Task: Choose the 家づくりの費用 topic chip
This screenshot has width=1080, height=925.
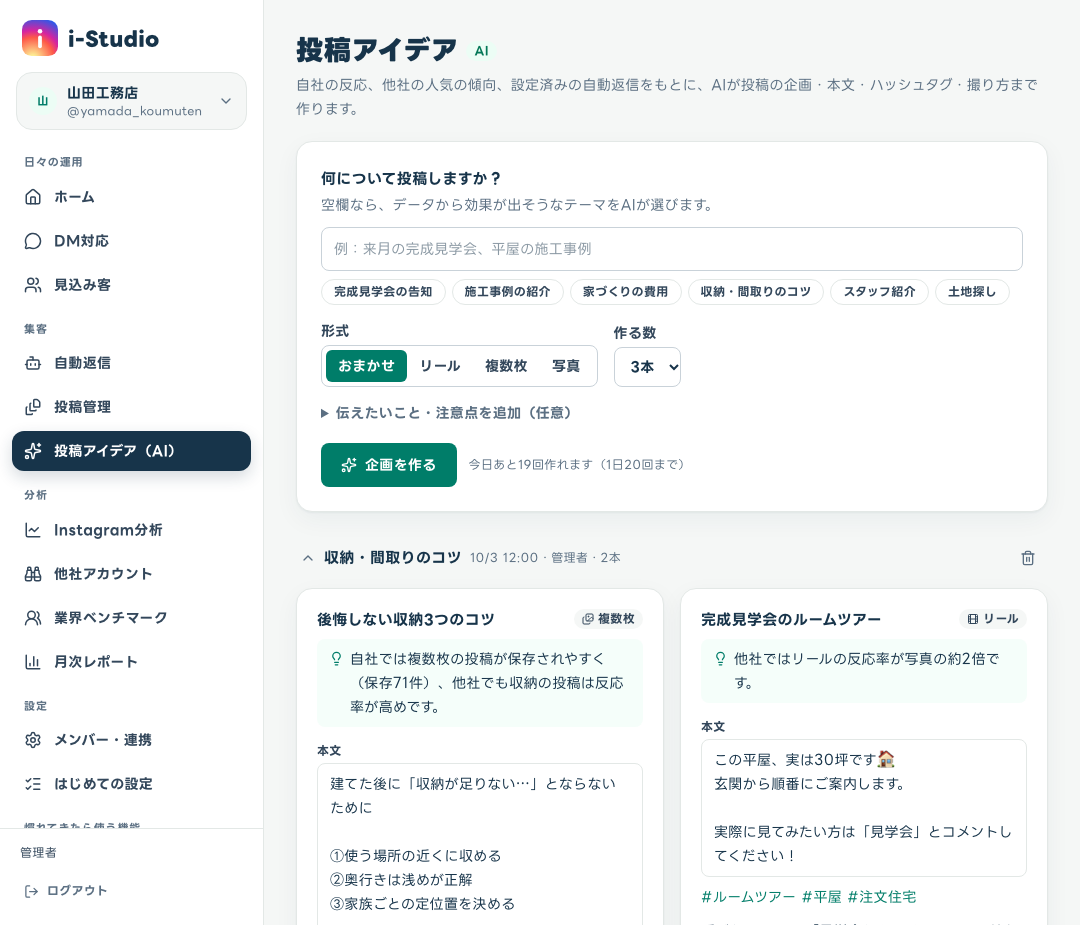Action: (625, 292)
